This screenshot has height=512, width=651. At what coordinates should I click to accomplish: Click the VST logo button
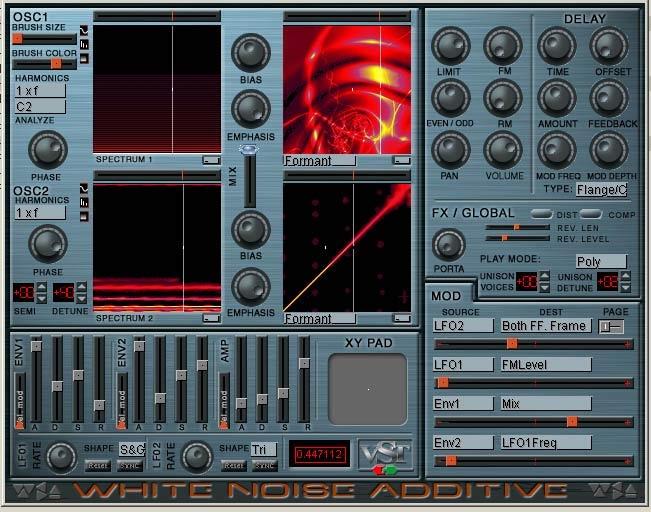[386, 456]
